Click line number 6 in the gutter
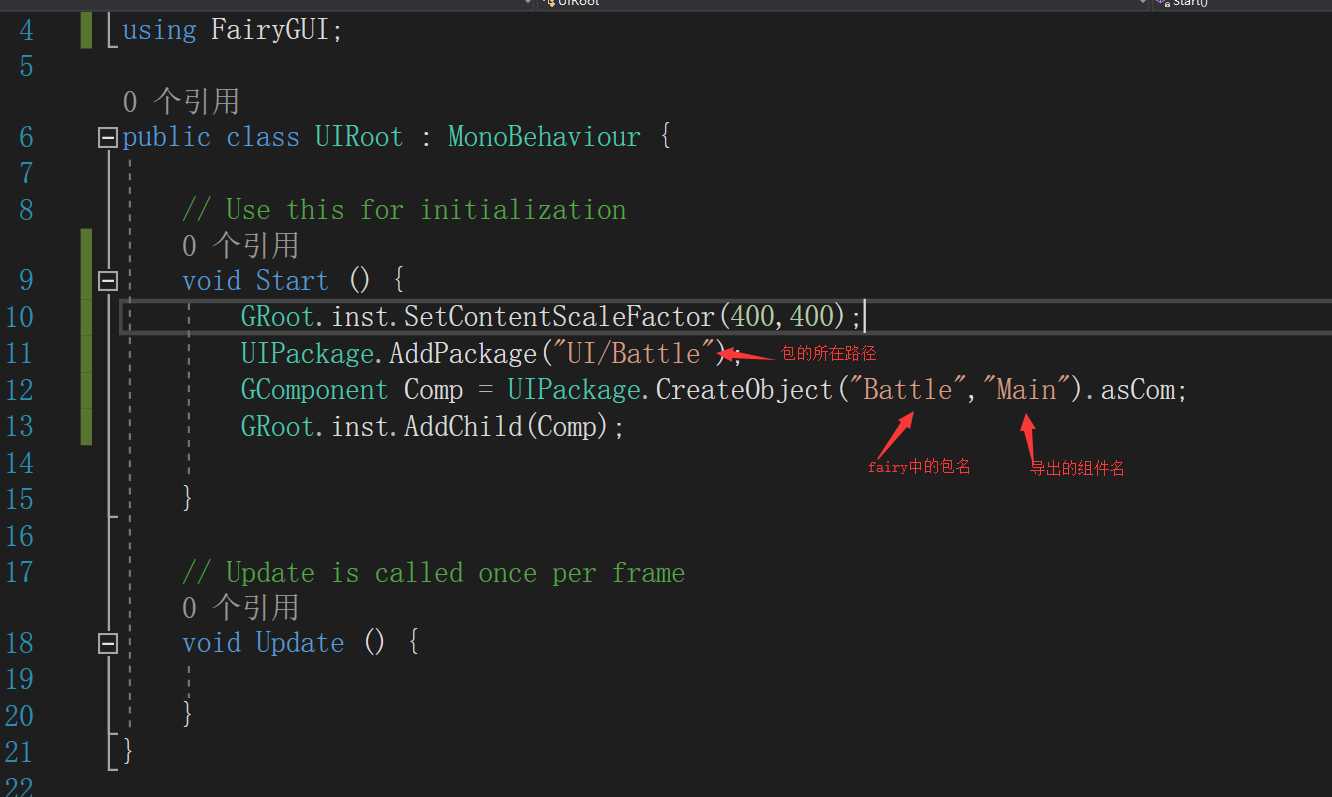1332x797 pixels. pyautogui.click(x=26, y=137)
